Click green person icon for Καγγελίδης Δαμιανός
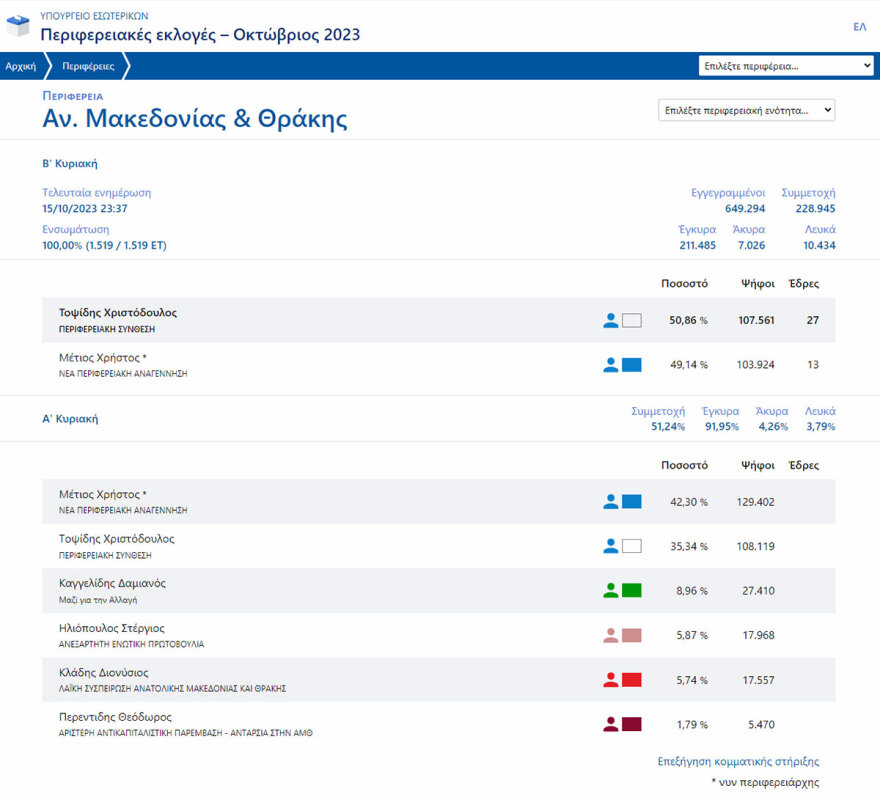 611,591
